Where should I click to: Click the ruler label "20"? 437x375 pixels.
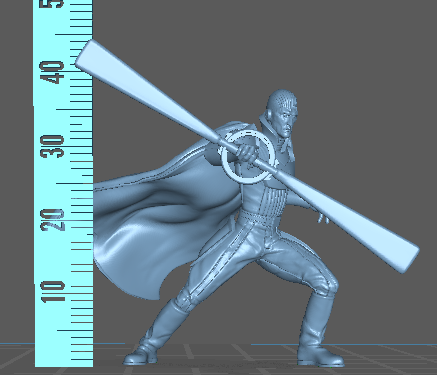pos(52,220)
